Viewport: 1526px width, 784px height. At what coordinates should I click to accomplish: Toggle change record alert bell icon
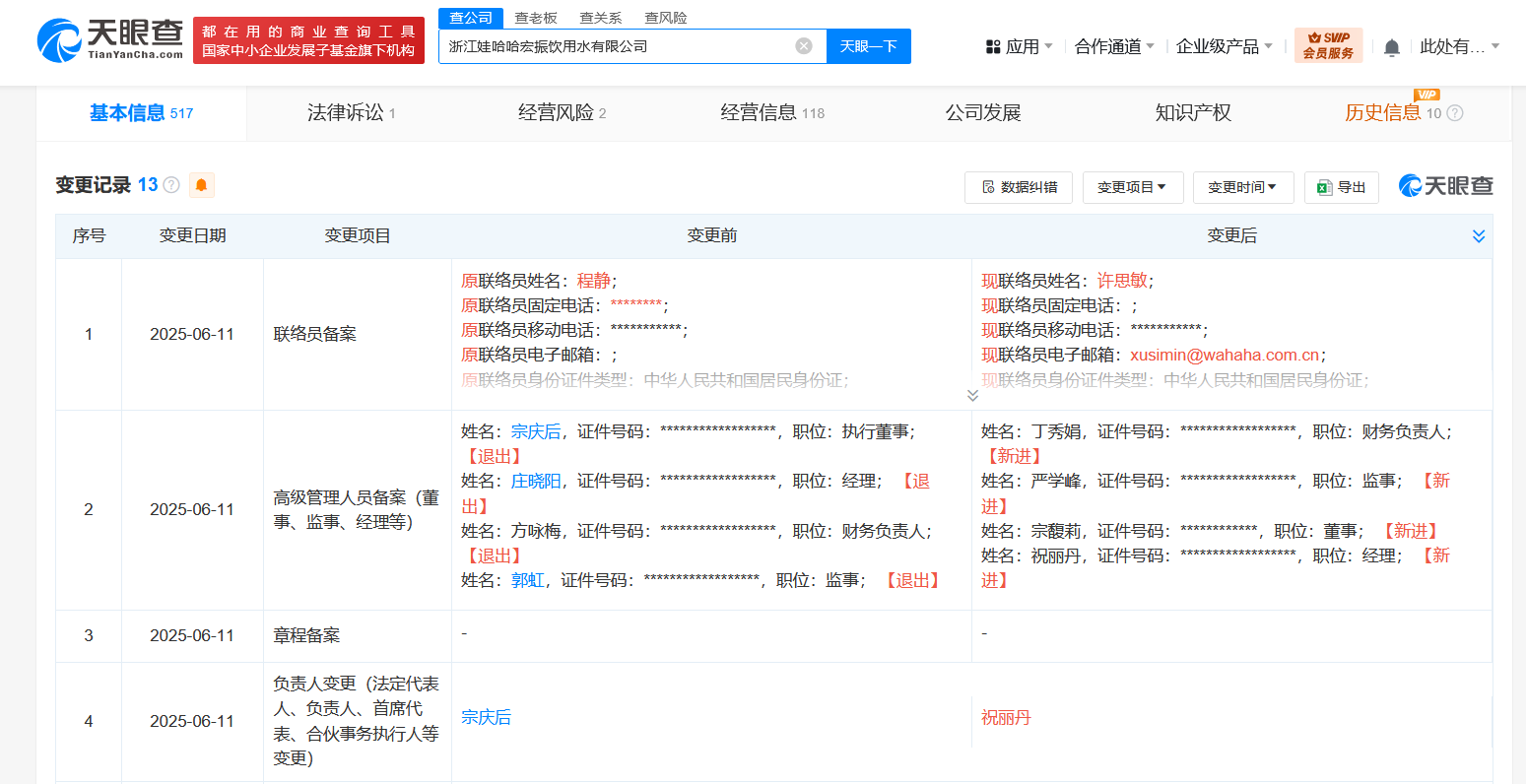click(201, 185)
